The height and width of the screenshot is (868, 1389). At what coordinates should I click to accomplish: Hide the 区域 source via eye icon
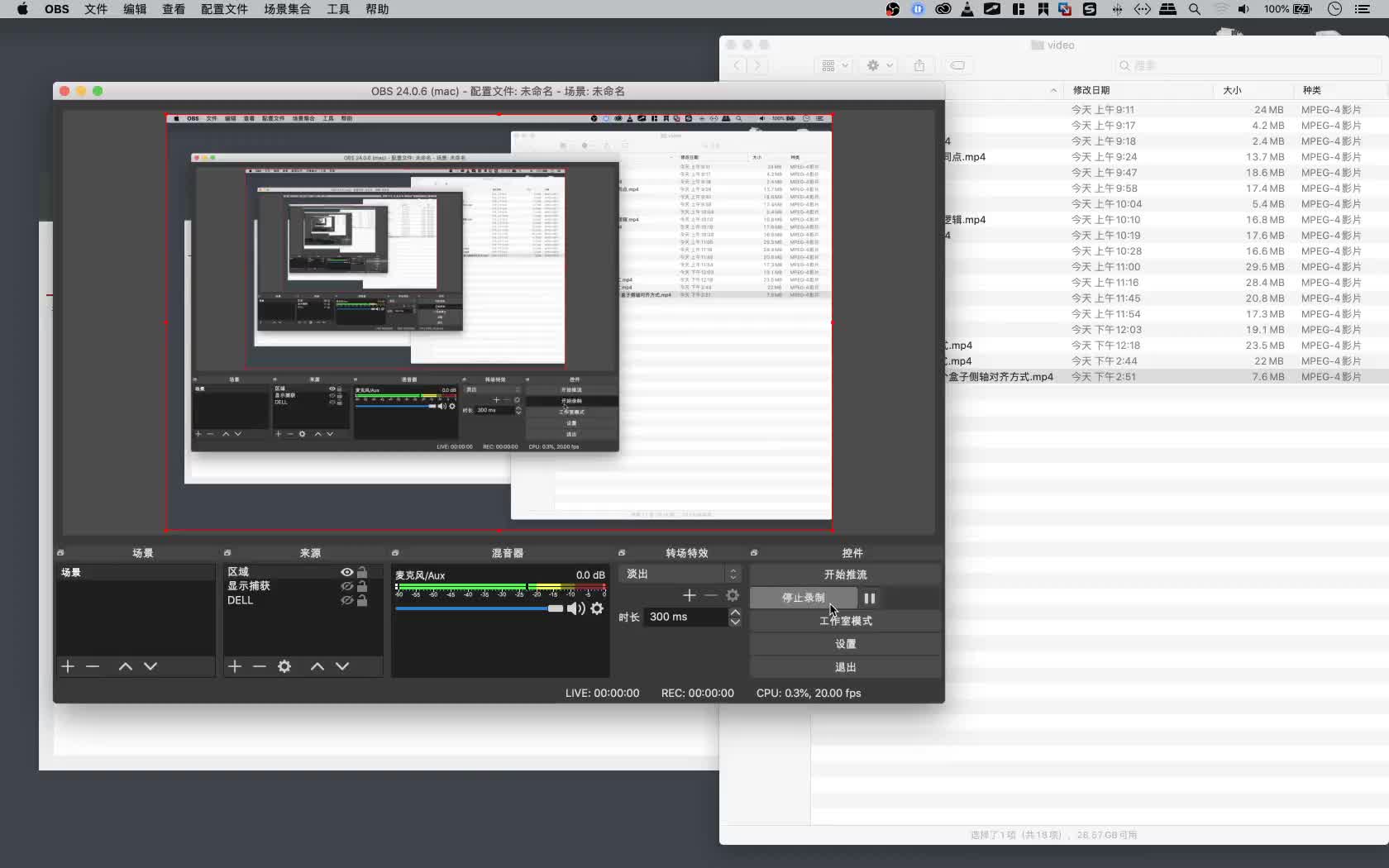(347, 572)
